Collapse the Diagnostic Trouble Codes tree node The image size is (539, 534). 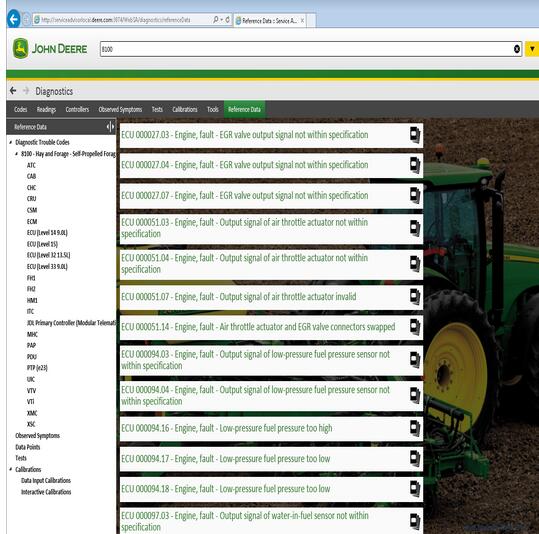pos(11,142)
